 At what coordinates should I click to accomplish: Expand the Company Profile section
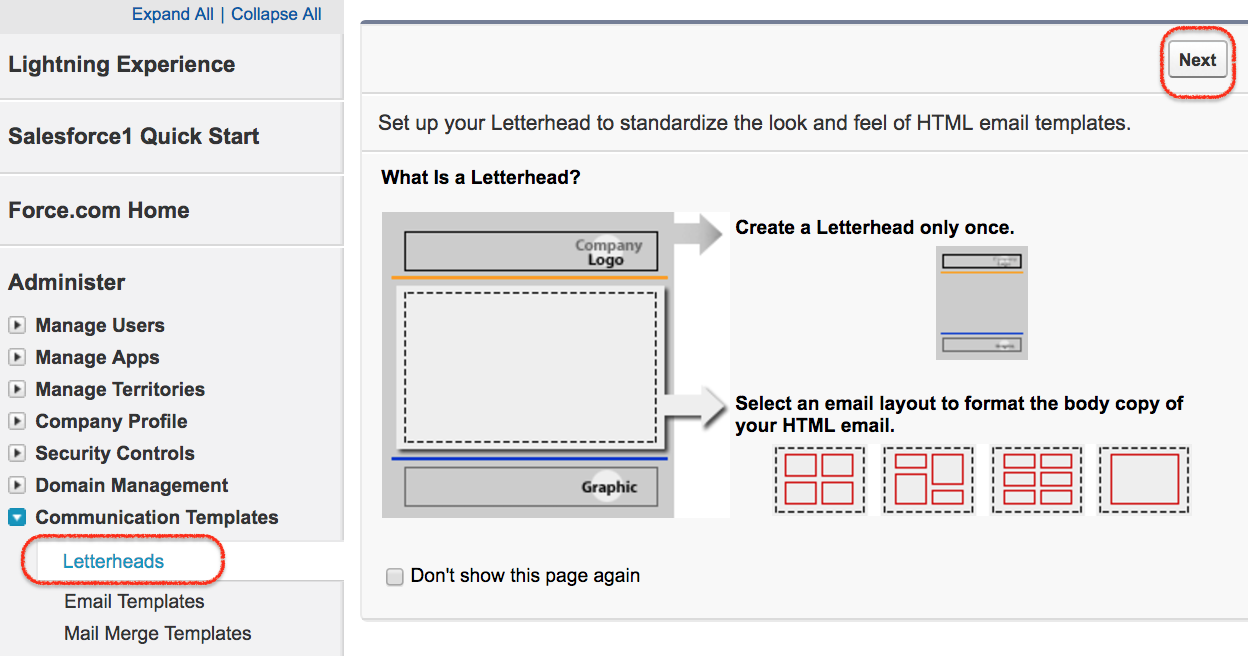(x=17, y=421)
